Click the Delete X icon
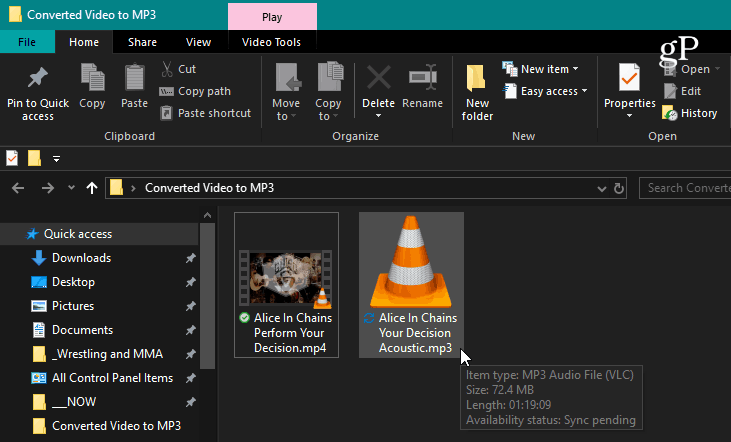Screen dimensions: 731x442 (x=379, y=77)
